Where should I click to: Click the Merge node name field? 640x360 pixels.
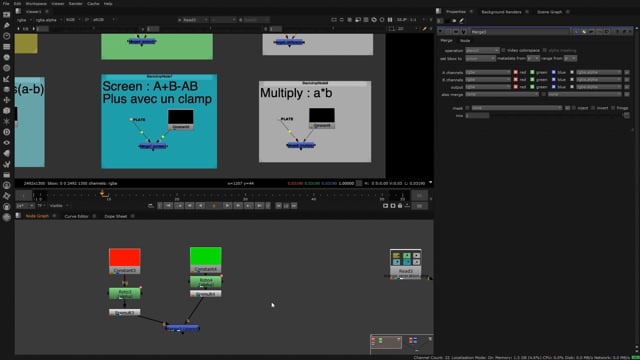point(519,32)
